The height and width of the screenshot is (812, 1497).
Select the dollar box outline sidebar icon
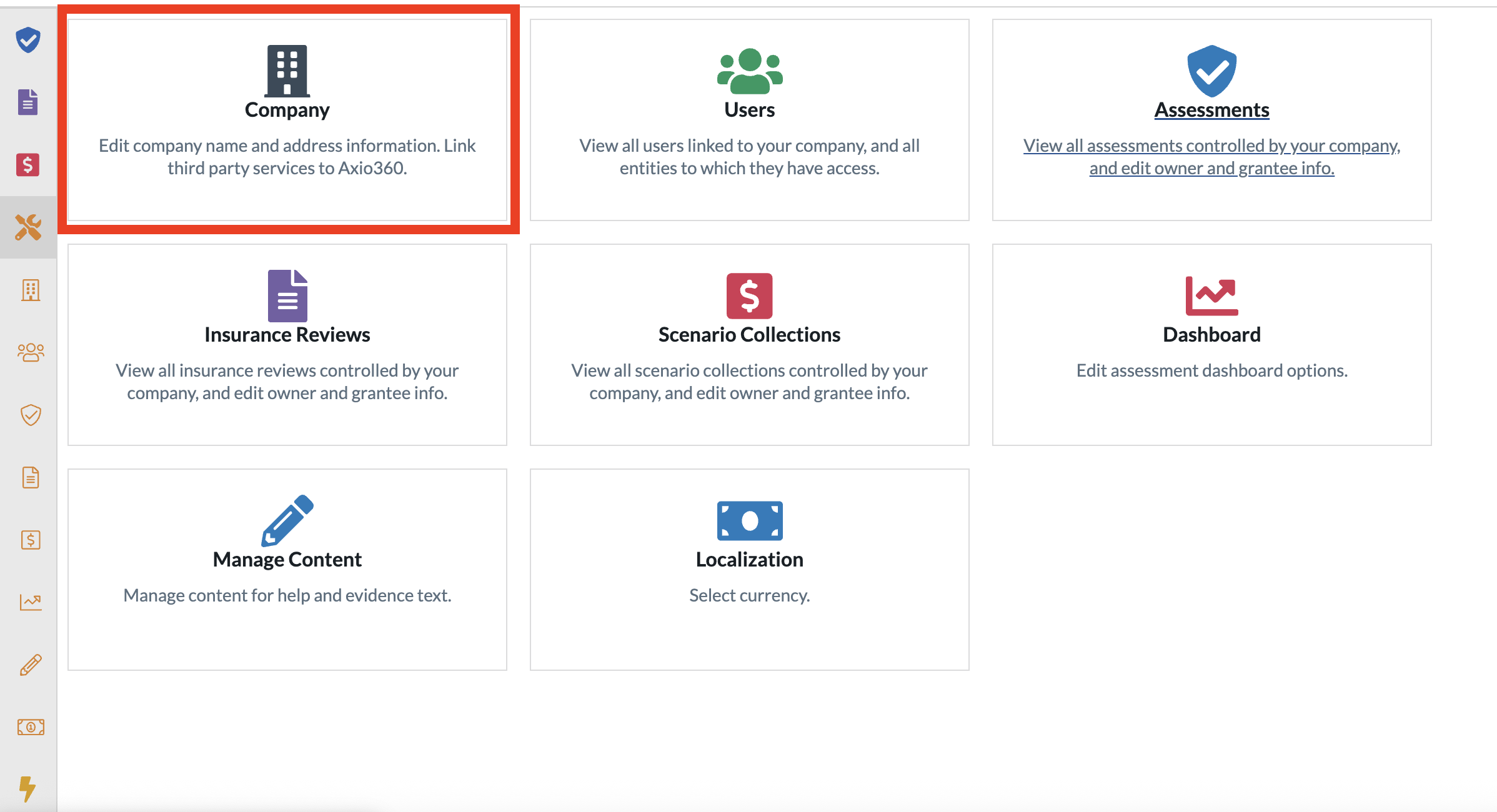[x=30, y=540]
